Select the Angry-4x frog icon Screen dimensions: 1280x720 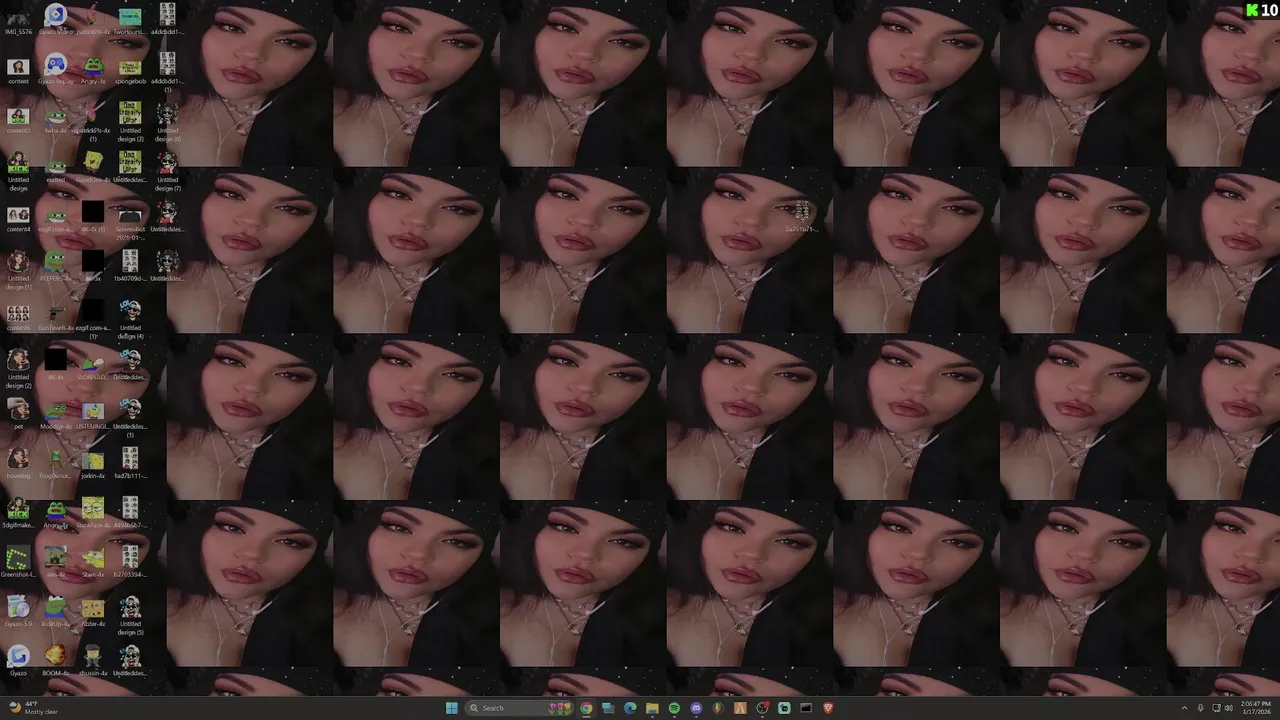(56, 513)
